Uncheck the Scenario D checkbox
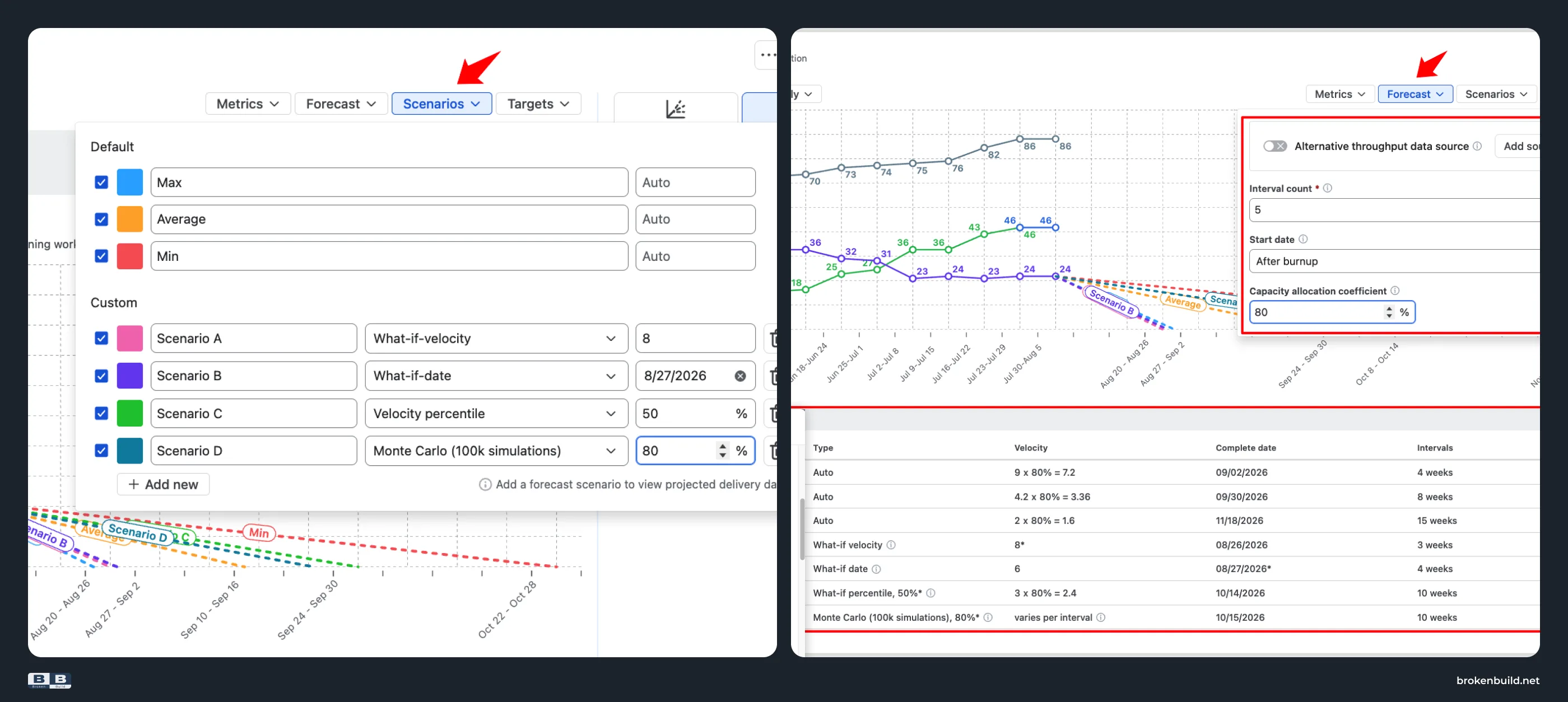1568x702 pixels. click(101, 451)
